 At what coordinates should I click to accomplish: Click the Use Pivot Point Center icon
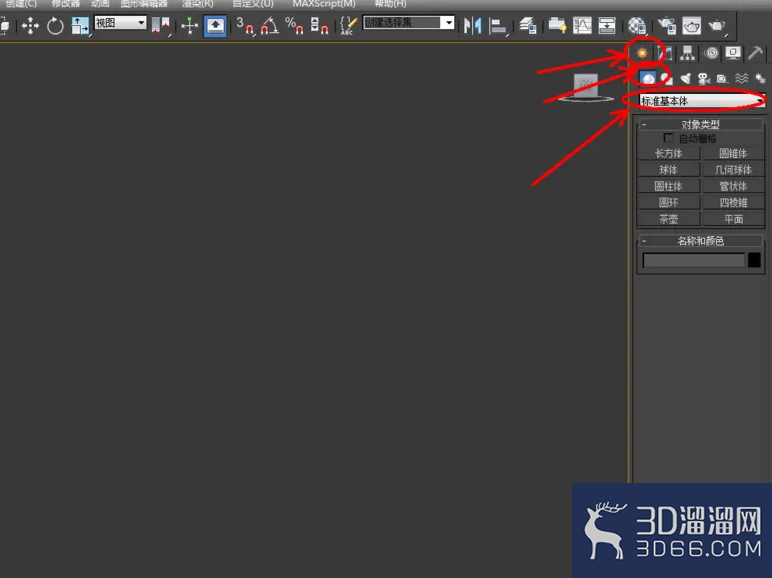(161, 26)
